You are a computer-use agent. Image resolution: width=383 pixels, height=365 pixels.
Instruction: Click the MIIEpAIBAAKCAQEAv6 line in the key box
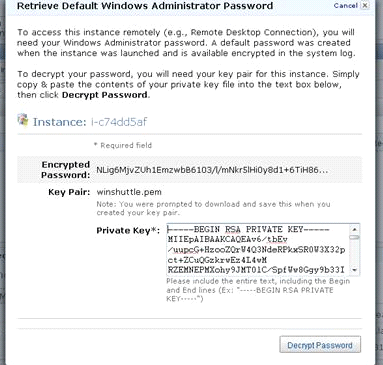(x=228, y=239)
